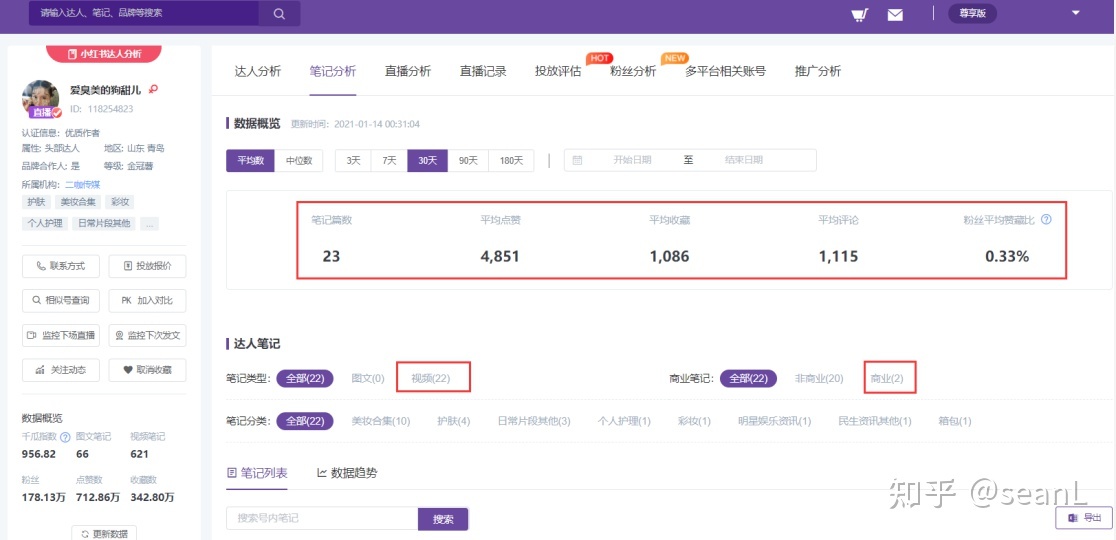
Task: Click the calendar icon in date range picker
Action: click(x=577, y=161)
